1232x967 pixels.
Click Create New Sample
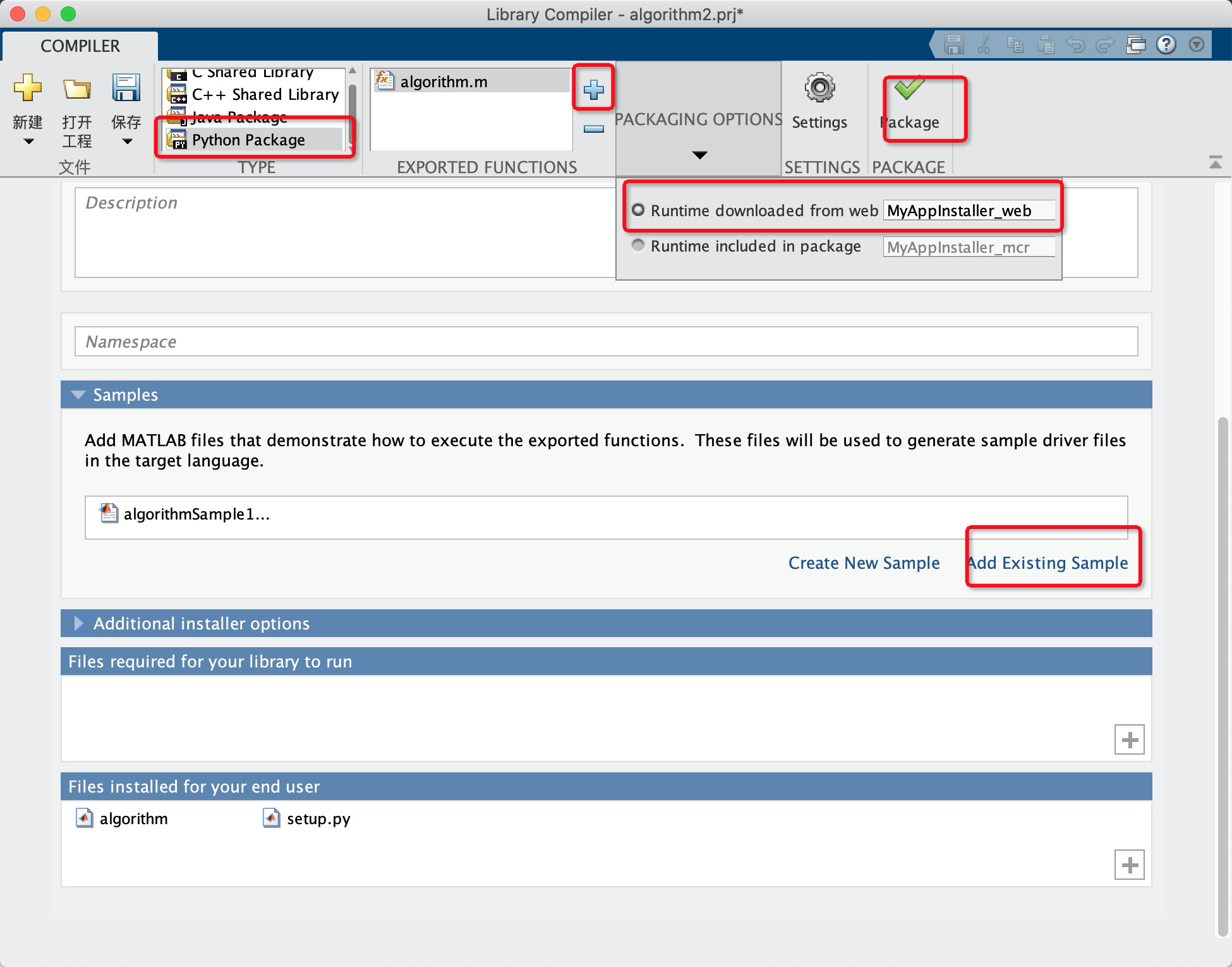pos(864,563)
